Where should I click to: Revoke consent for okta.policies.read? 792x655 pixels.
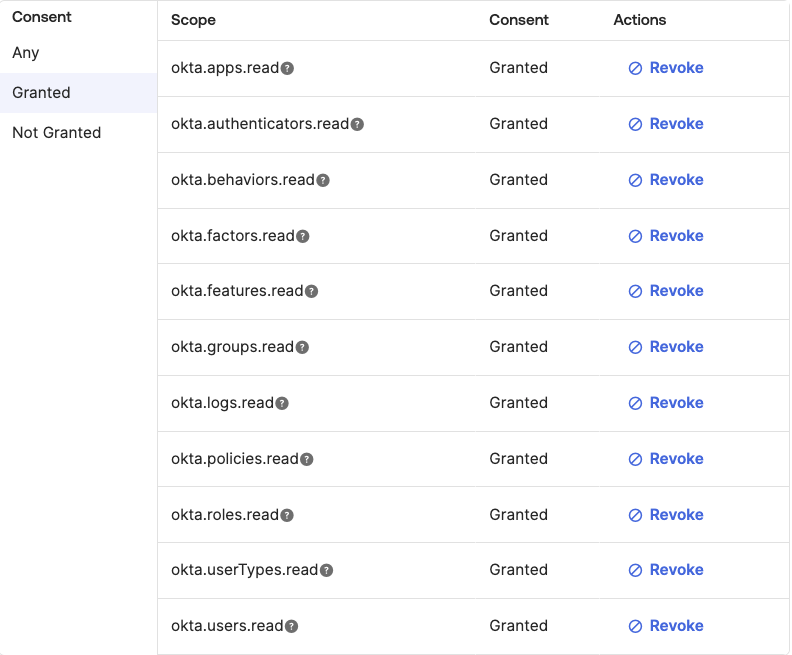click(666, 459)
